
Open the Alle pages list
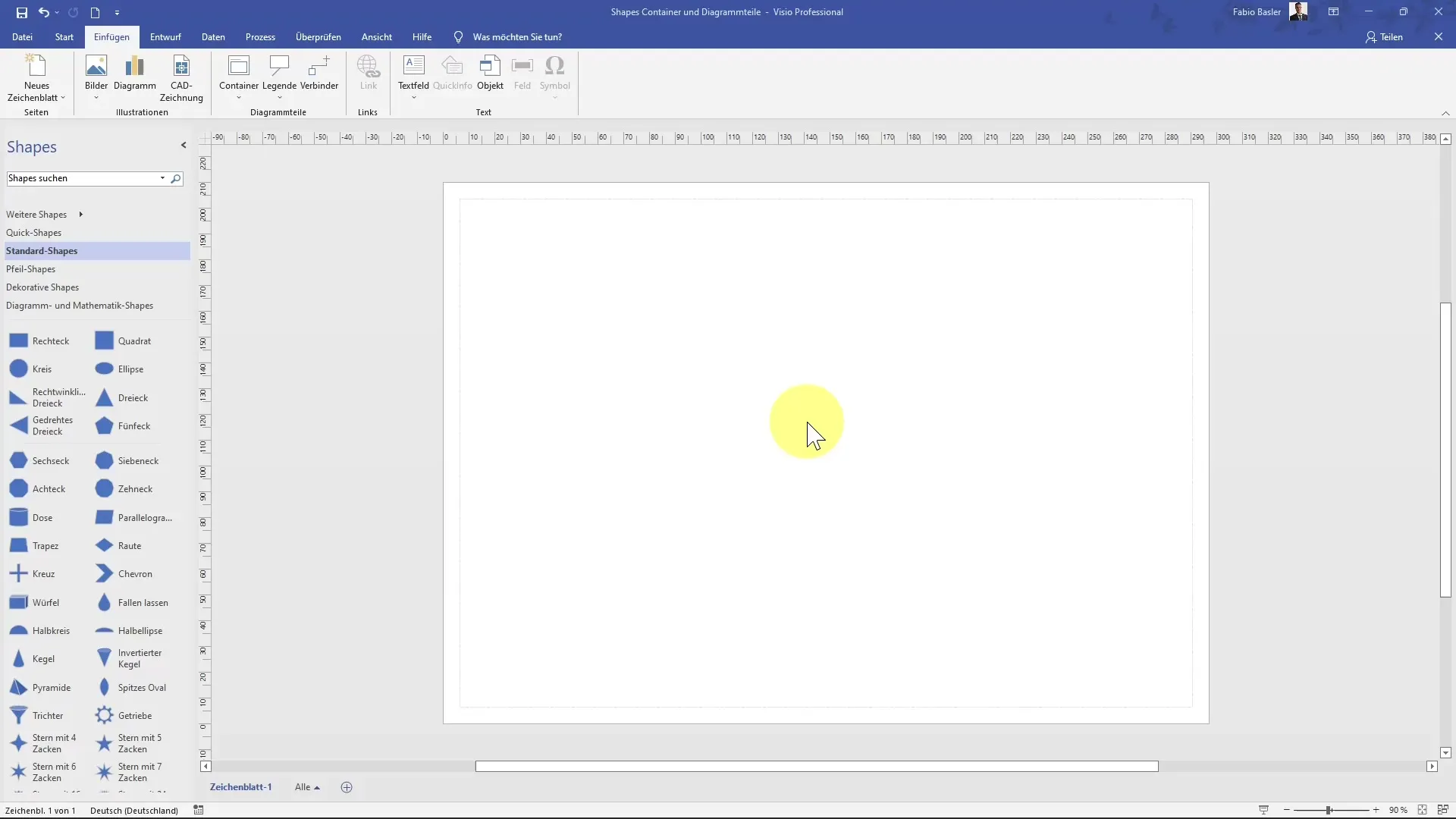click(x=307, y=787)
